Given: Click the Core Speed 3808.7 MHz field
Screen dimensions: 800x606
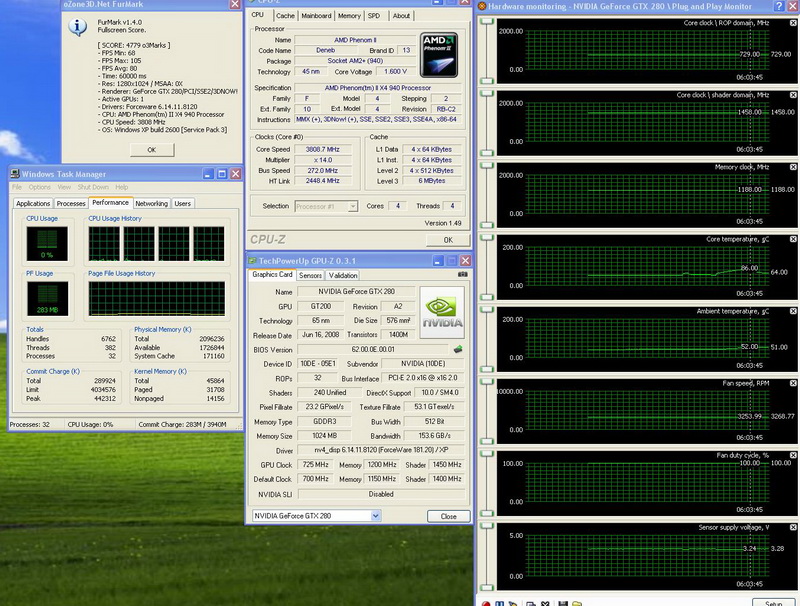Looking at the screenshot, I should 322,149.
